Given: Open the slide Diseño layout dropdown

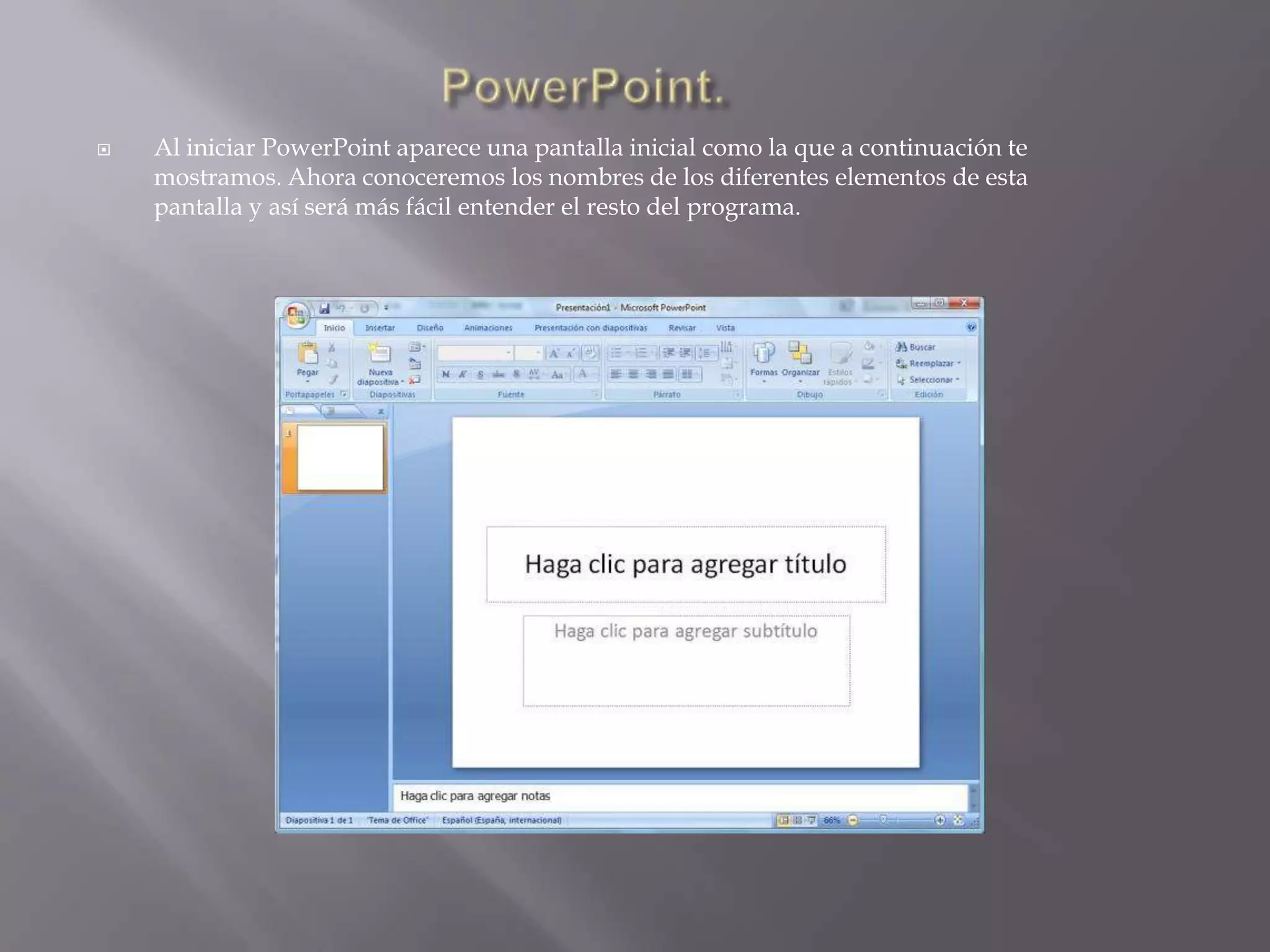Looking at the screenshot, I should [417, 347].
